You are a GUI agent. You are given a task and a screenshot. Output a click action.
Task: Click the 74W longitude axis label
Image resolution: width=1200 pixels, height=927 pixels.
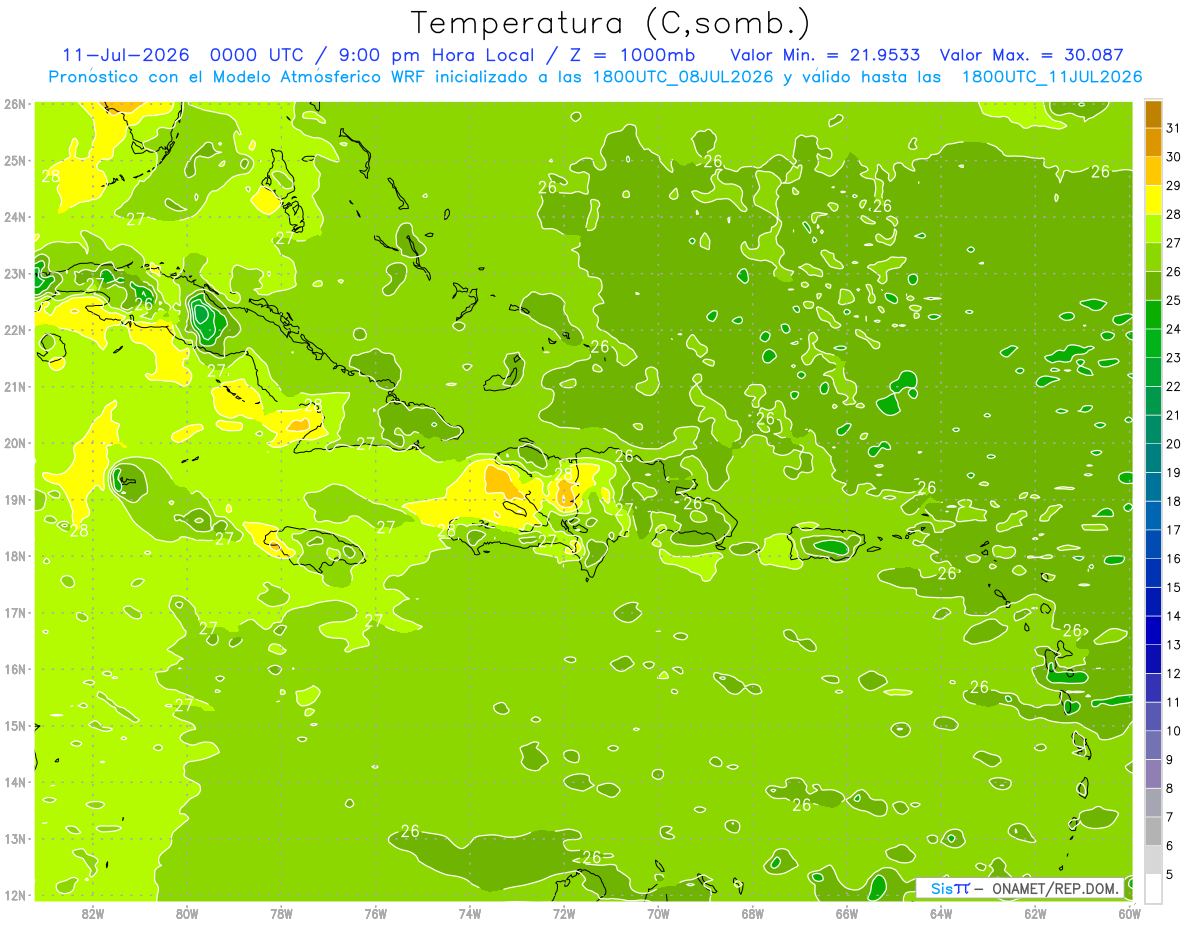470,913
